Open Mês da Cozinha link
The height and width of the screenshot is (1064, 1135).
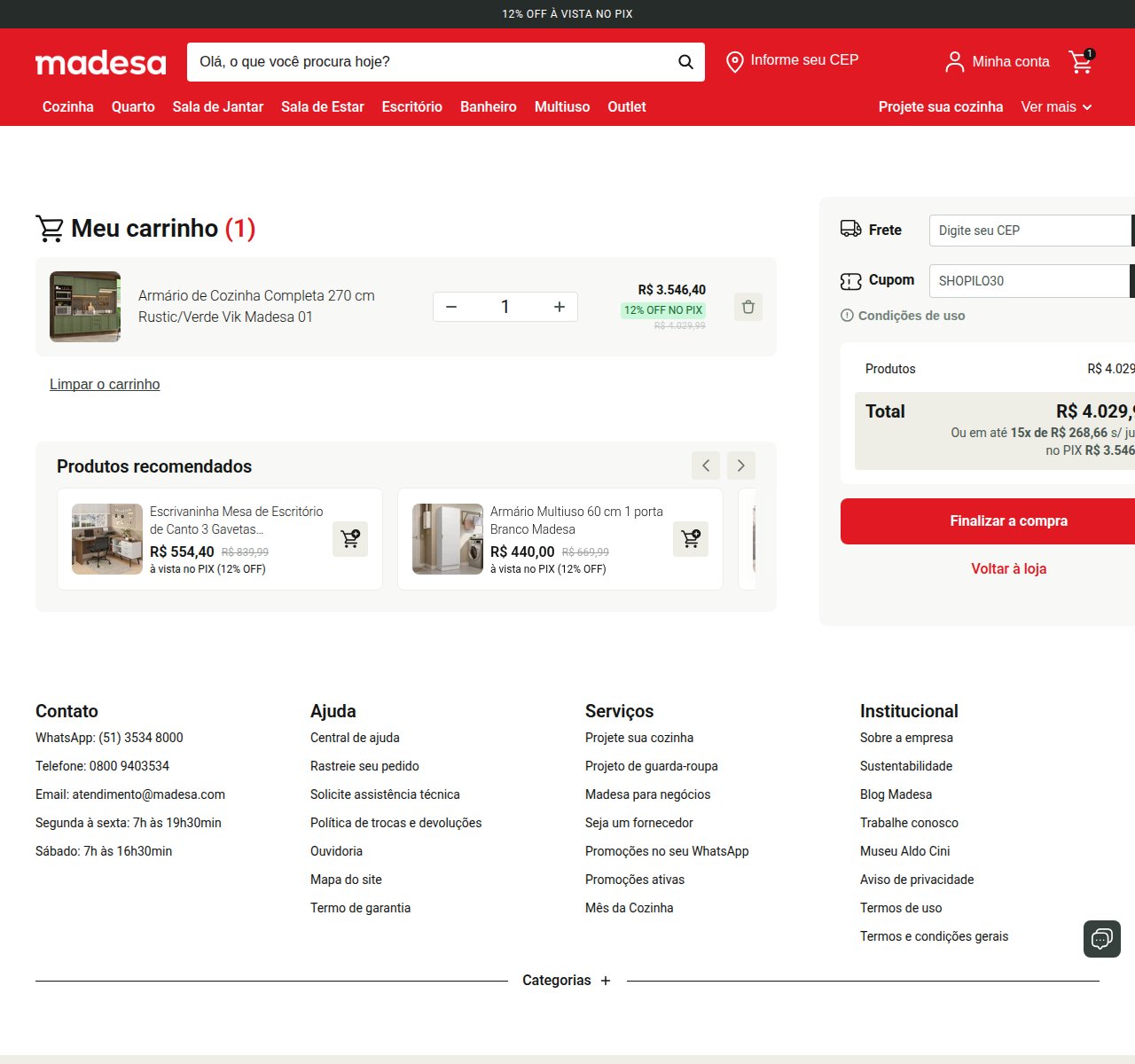click(x=630, y=908)
